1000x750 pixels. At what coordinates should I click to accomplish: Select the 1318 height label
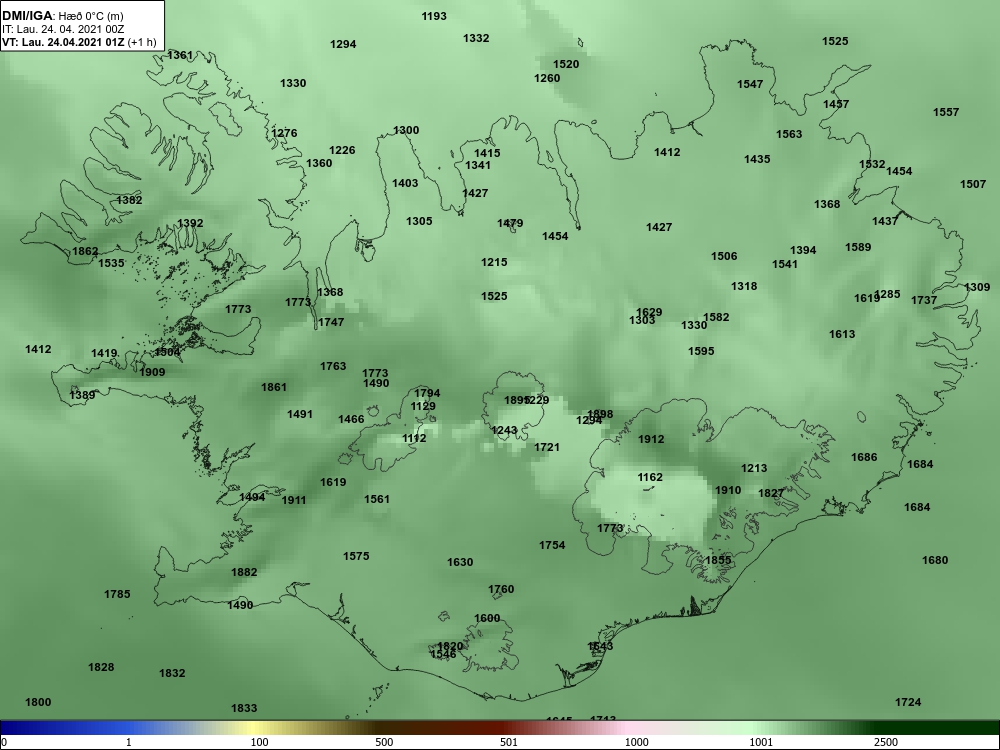point(744,286)
